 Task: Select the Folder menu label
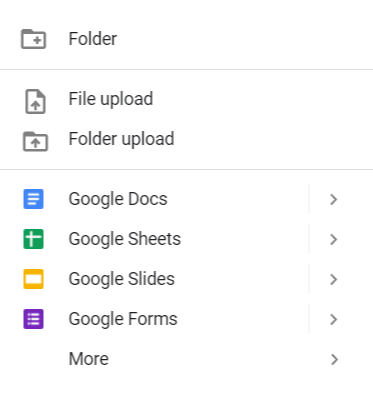pos(93,39)
